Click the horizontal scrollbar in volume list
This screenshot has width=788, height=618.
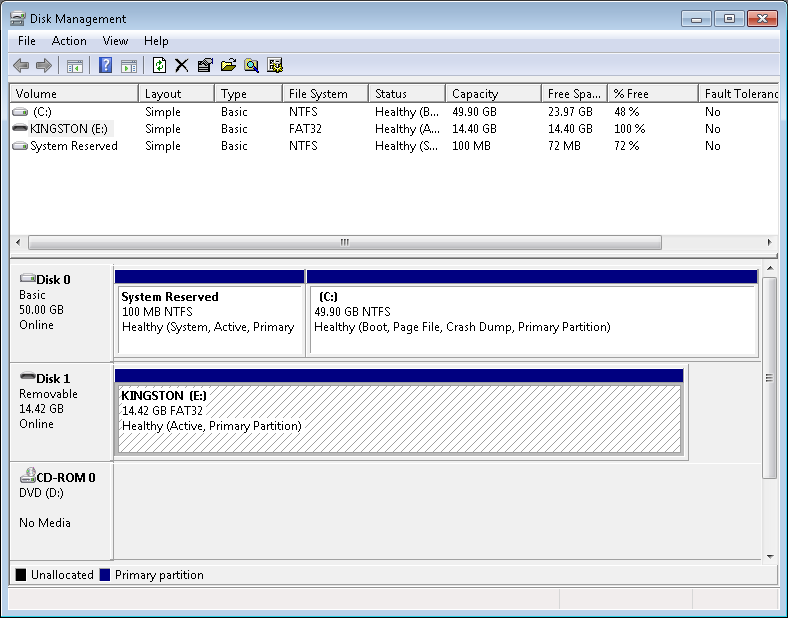click(x=345, y=242)
